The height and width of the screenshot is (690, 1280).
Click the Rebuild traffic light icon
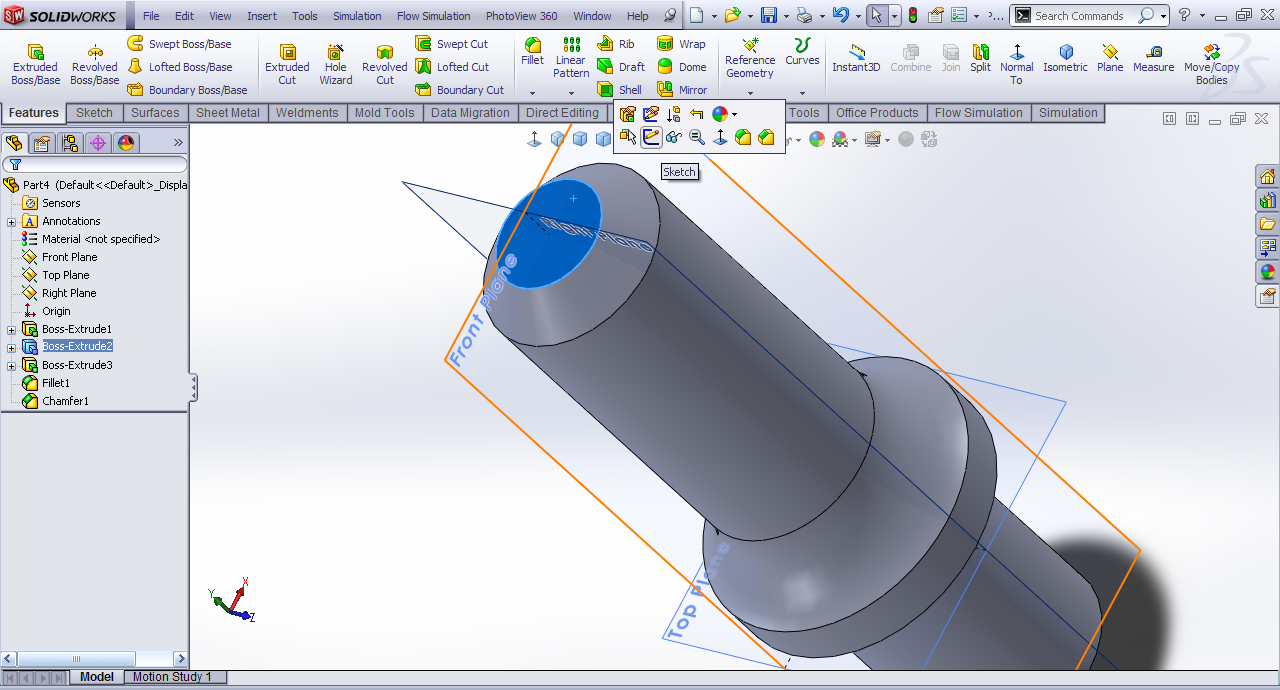[x=912, y=16]
